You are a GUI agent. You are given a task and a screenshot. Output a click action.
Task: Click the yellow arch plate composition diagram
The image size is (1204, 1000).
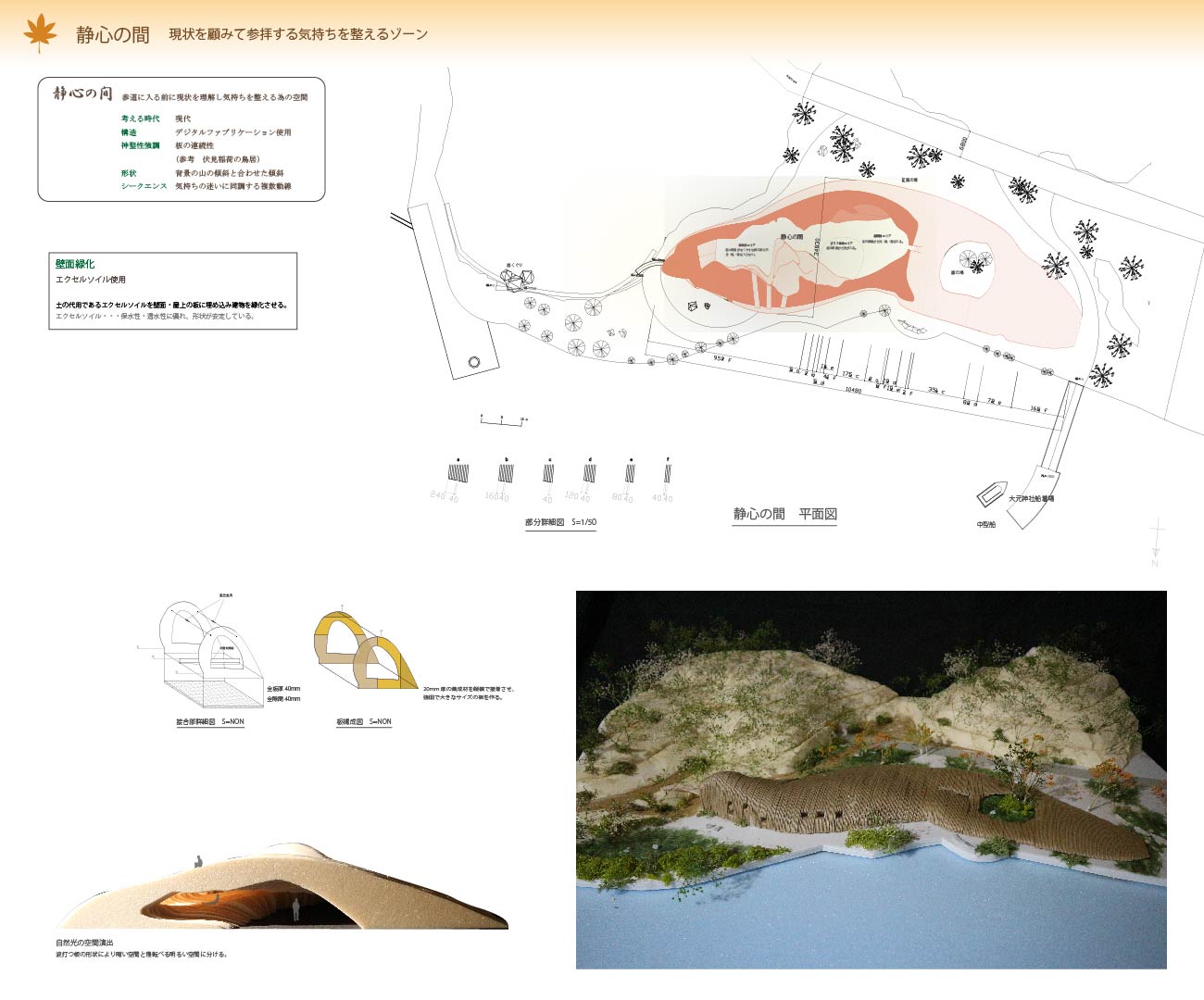click(x=365, y=652)
